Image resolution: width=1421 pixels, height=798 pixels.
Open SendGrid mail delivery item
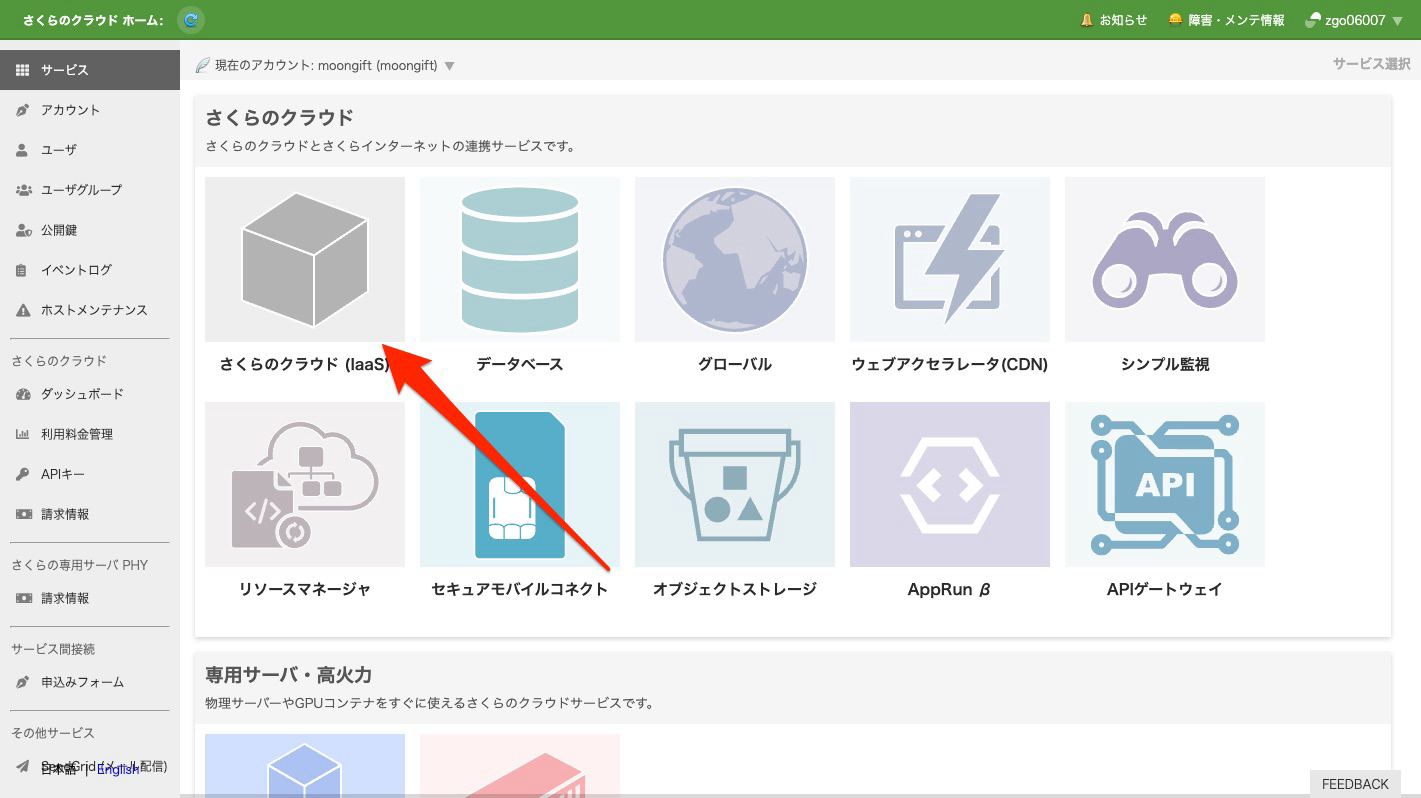click(90, 766)
